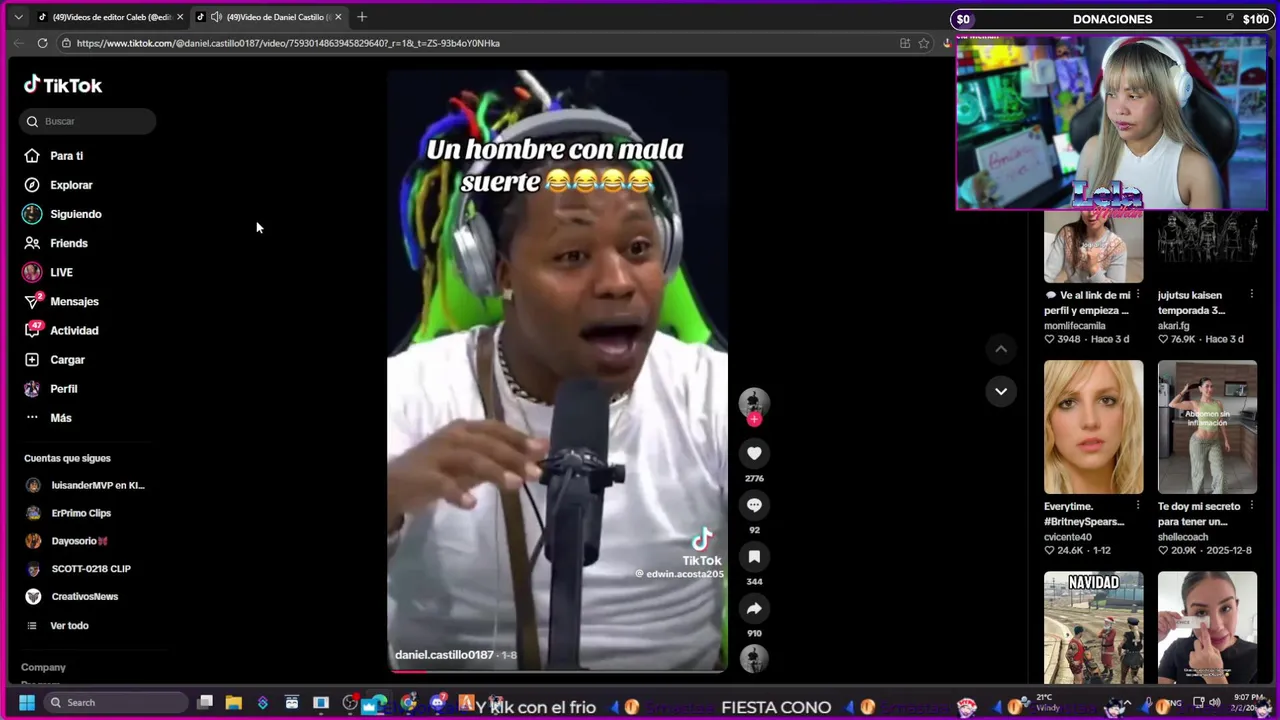This screenshot has height=720, width=1280.
Task: Seek in the video progress bar
Action: pos(557,671)
